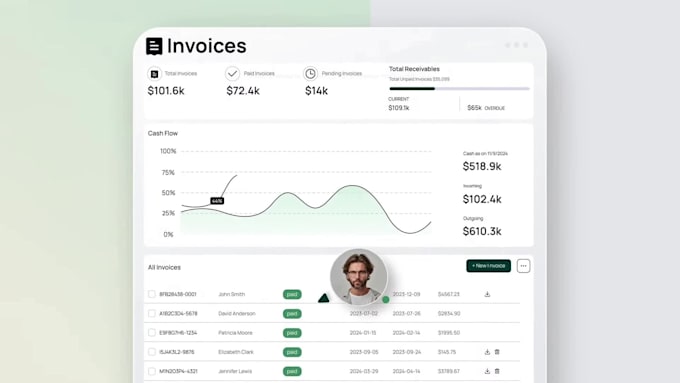Click the $65k overdue amount
Screen dimensions: 680x383
point(474,108)
